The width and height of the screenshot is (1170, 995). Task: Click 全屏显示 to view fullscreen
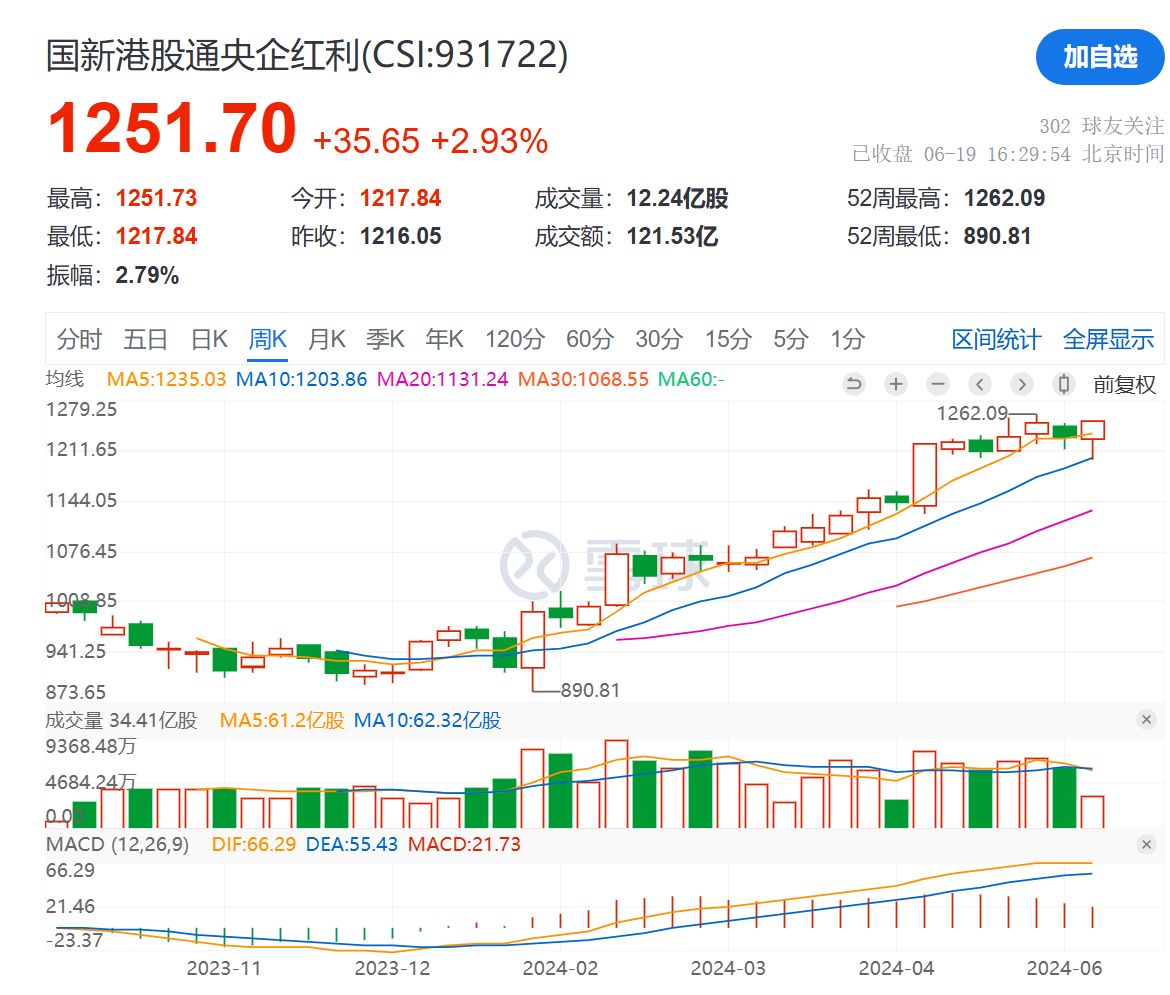1108,340
